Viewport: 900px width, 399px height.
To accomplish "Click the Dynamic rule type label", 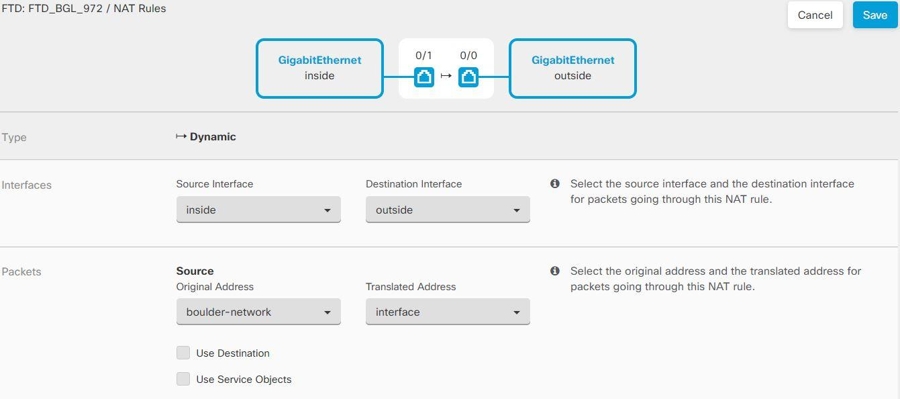I will coord(213,137).
